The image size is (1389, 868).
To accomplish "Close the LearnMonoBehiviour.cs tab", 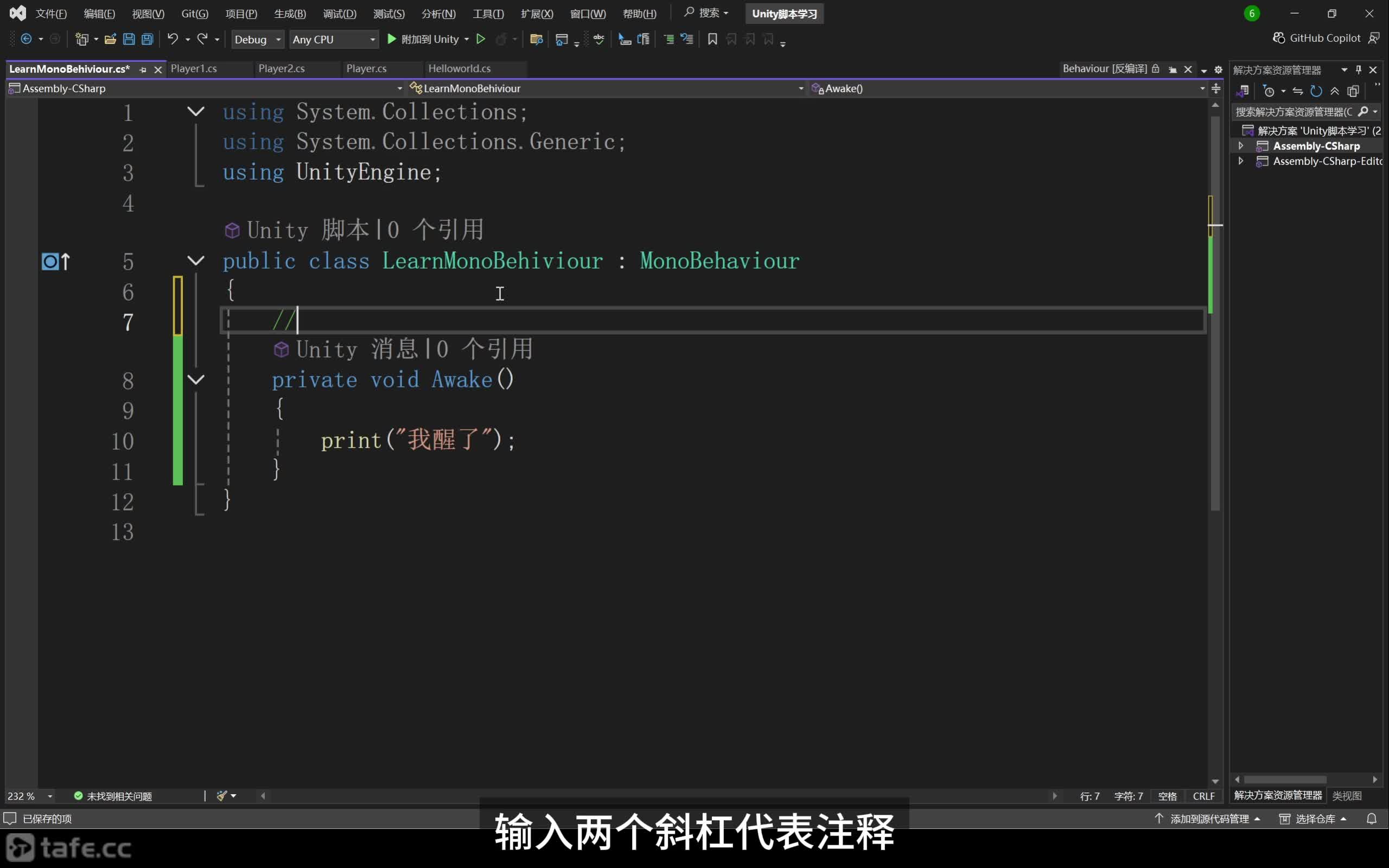I will point(158,69).
